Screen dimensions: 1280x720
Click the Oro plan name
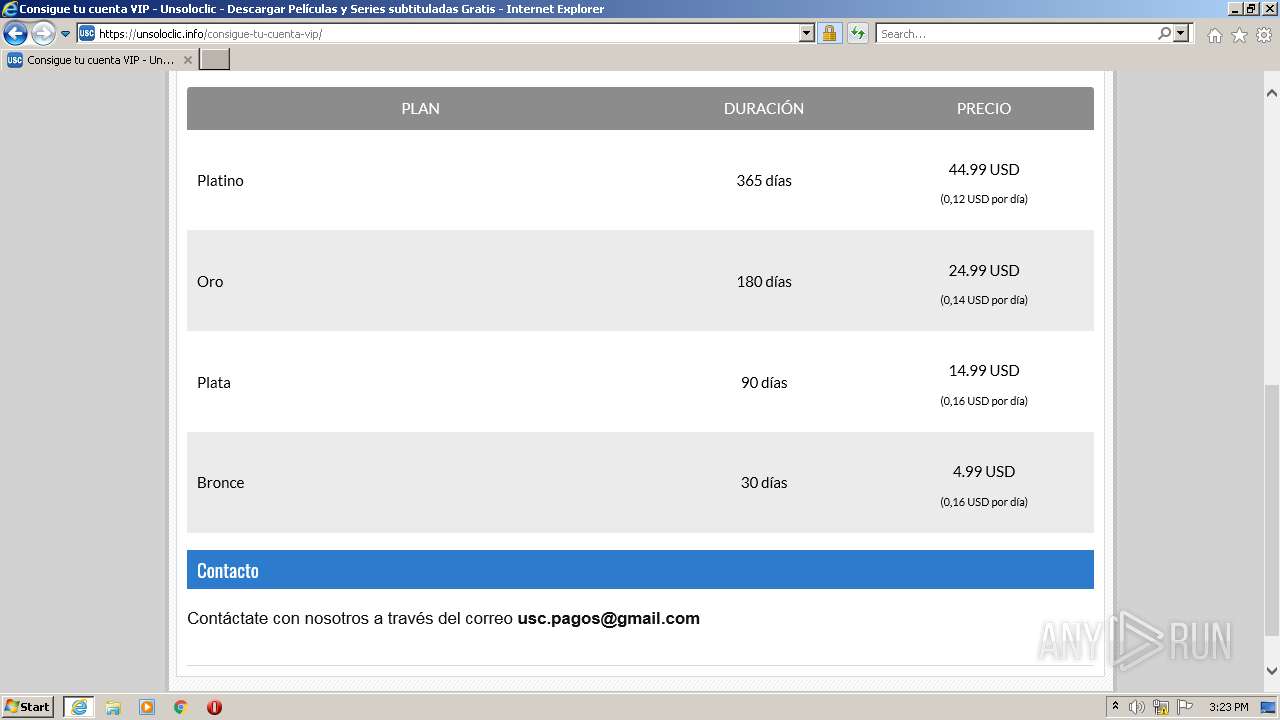210,282
